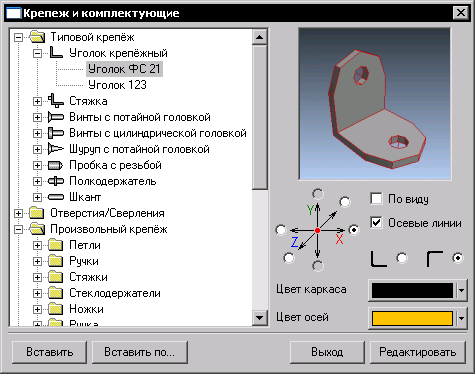
Task: Choose the L-shape orientation radio button
Action: pyautogui.click(x=402, y=258)
